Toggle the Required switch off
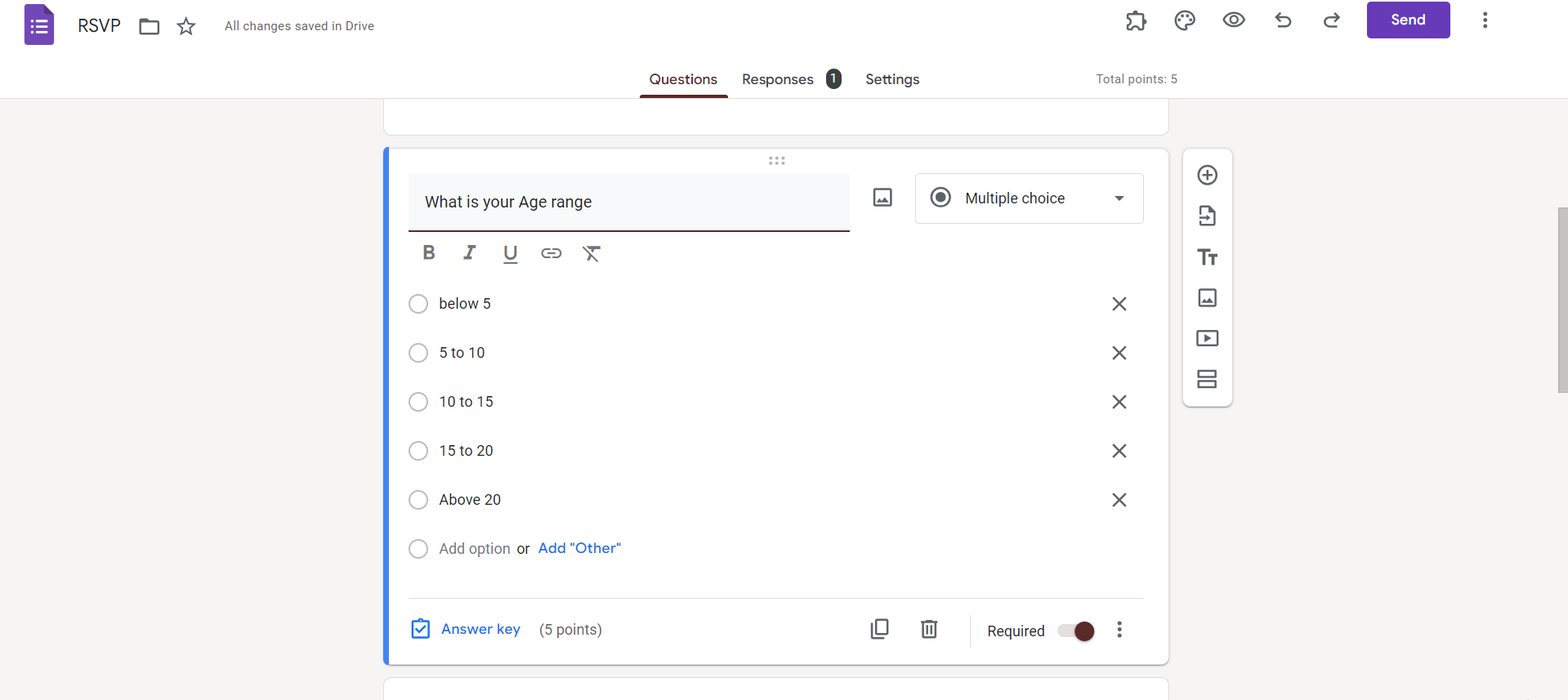 [1076, 631]
